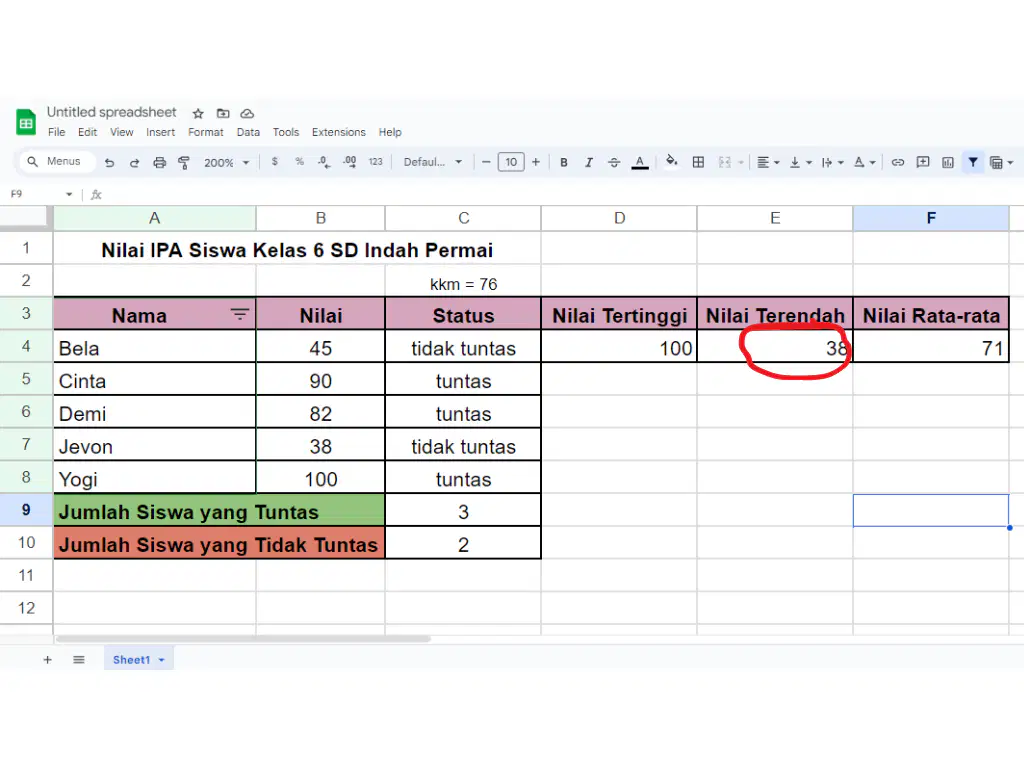Click the formula bar

point(562,195)
